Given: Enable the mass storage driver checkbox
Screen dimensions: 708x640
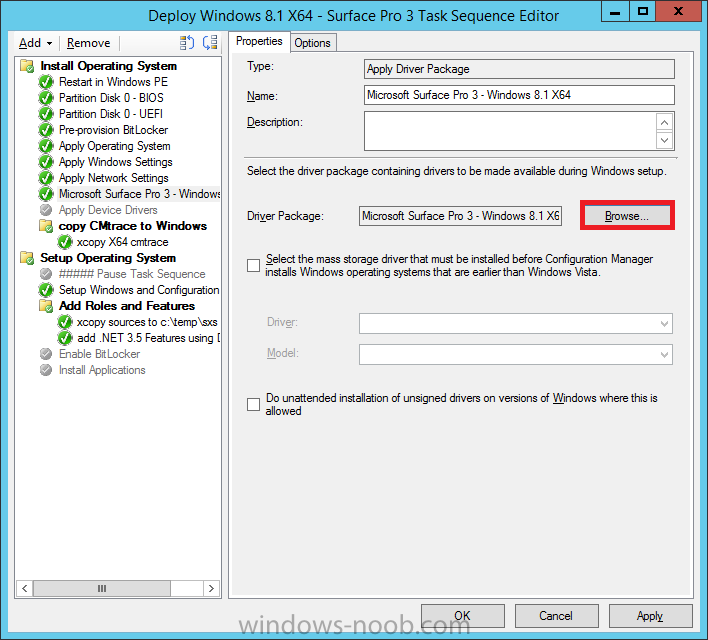Looking at the screenshot, I should point(253,266).
